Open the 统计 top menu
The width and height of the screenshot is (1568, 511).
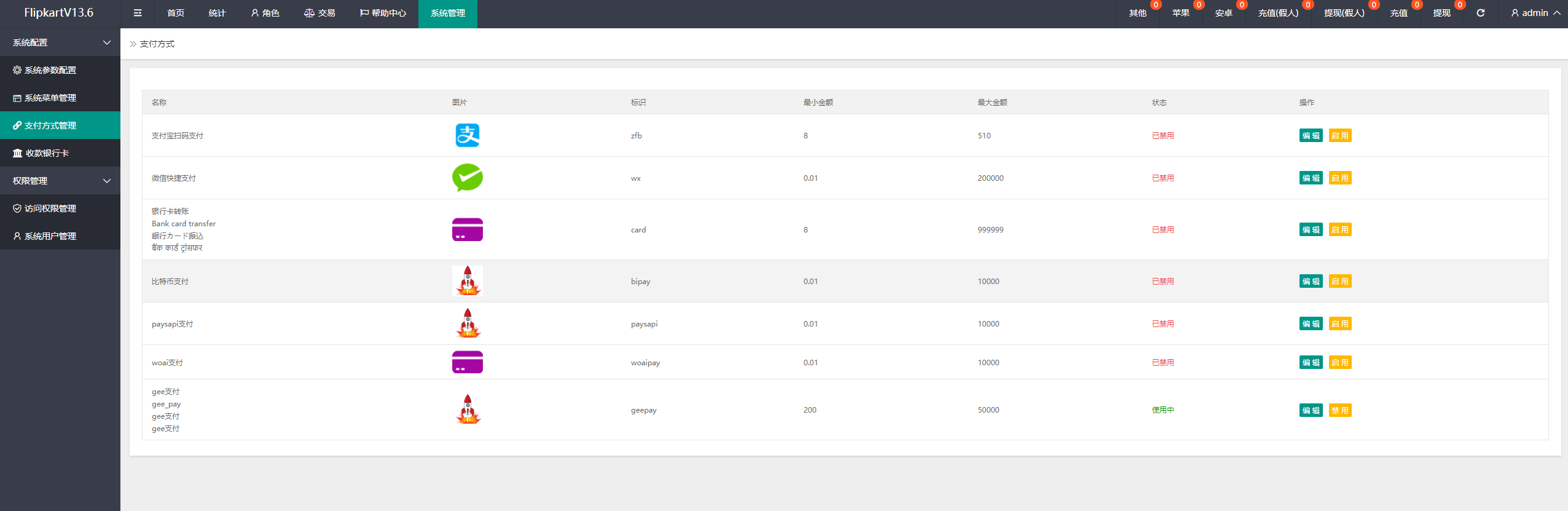(218, 13)
